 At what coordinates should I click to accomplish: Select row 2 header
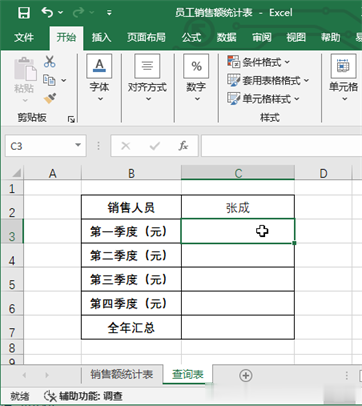point(12,207)
